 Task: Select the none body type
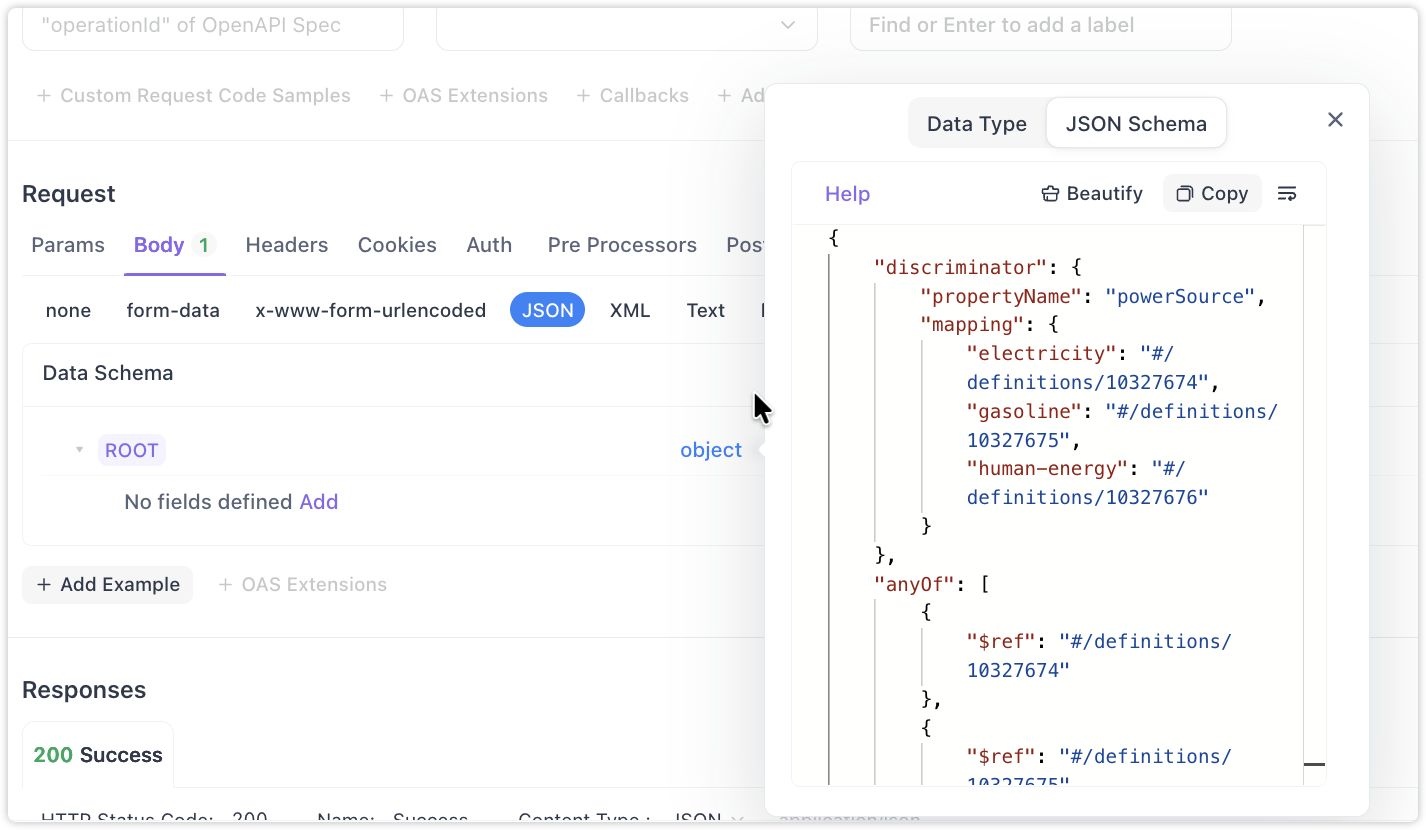[x=68, y=311]
